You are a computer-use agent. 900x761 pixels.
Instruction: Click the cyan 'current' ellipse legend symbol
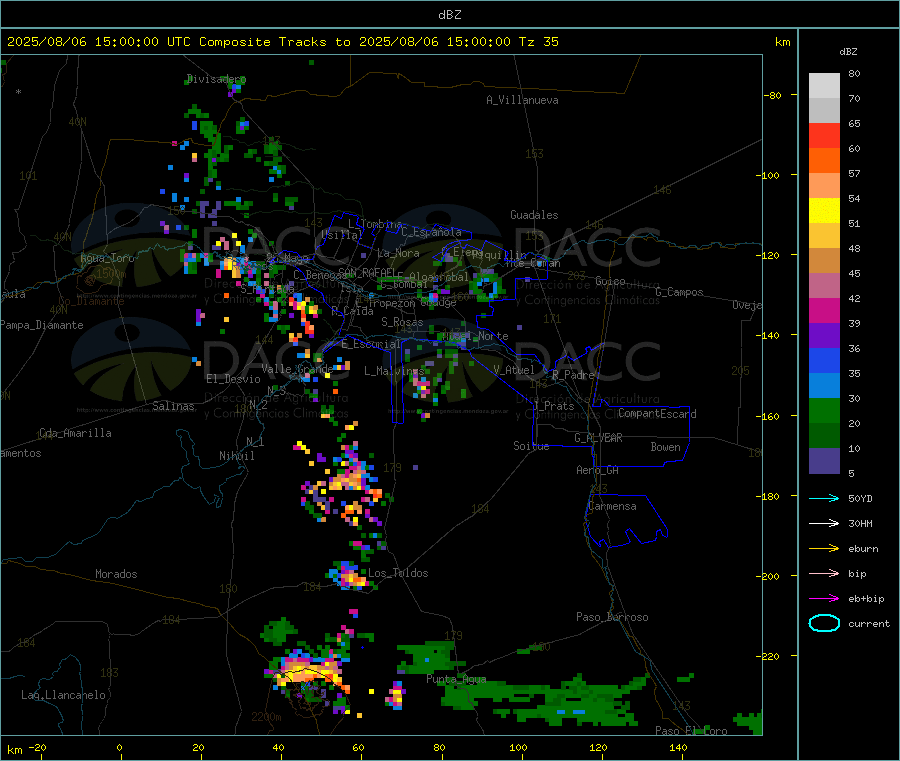click(824, 623)
